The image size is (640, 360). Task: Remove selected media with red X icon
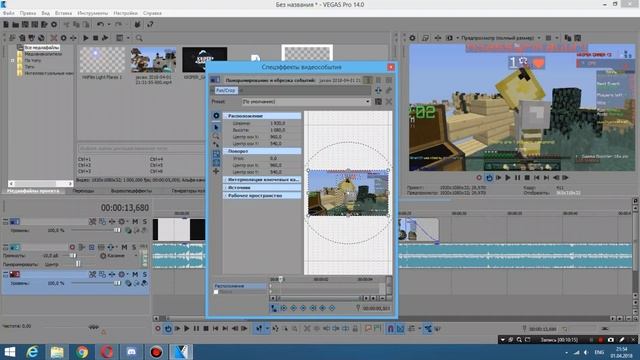point(53,38)
